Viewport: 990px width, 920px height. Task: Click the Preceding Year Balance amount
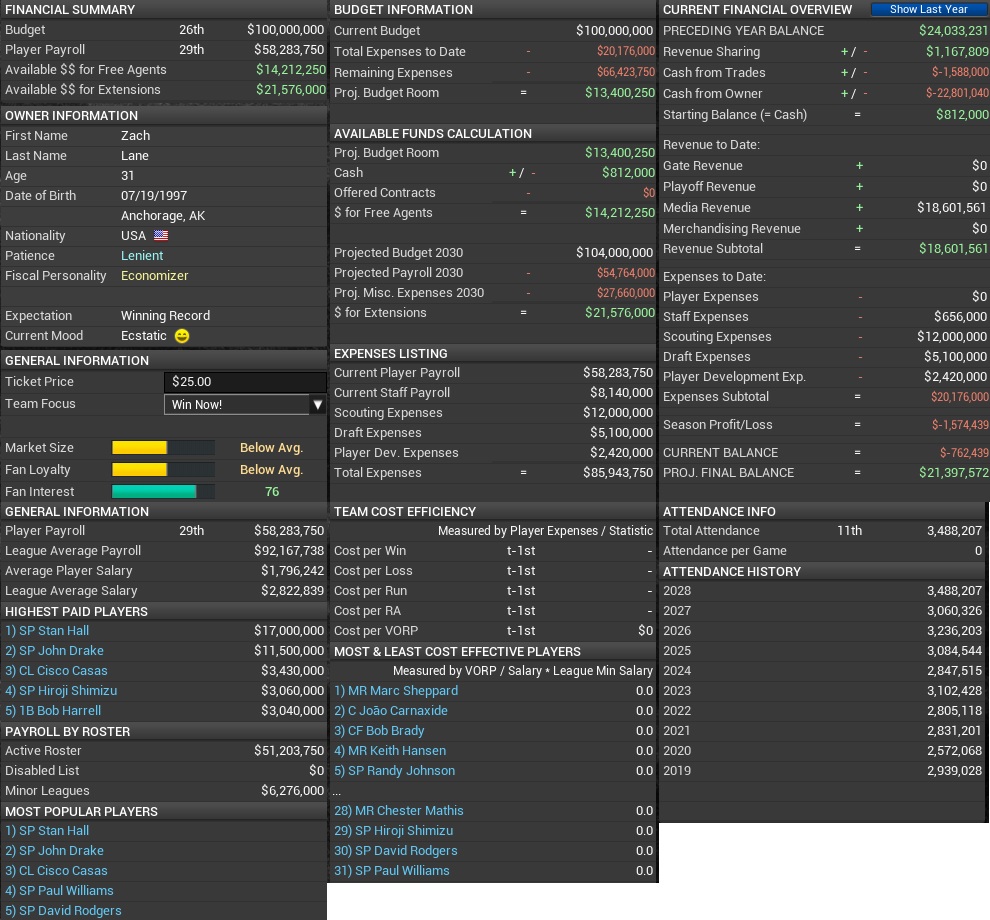pos(953,30)
